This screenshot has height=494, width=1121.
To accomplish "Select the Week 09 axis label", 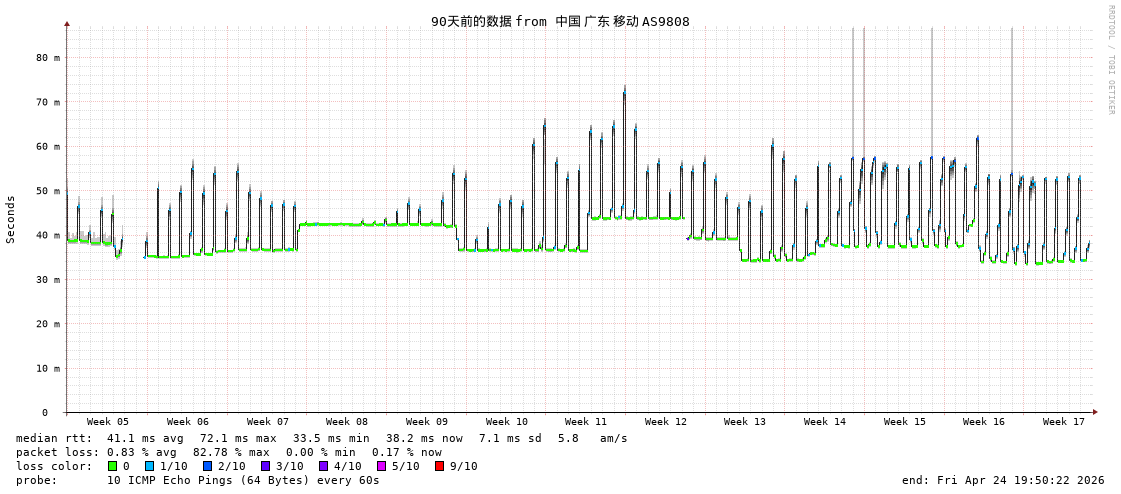I will [x=427, y=422].
